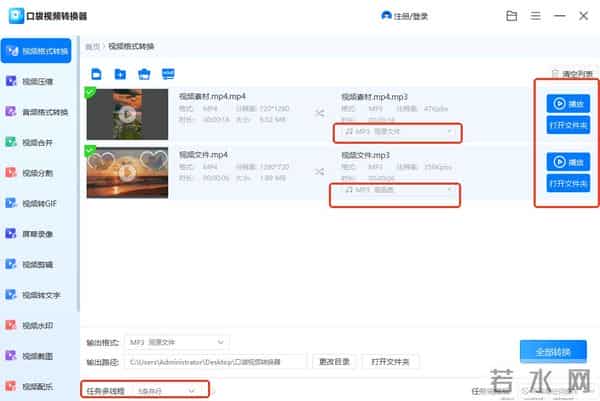Open folder for 视频素材.mp4.mp3 row
600x401 pixels.
pos(568,125)
